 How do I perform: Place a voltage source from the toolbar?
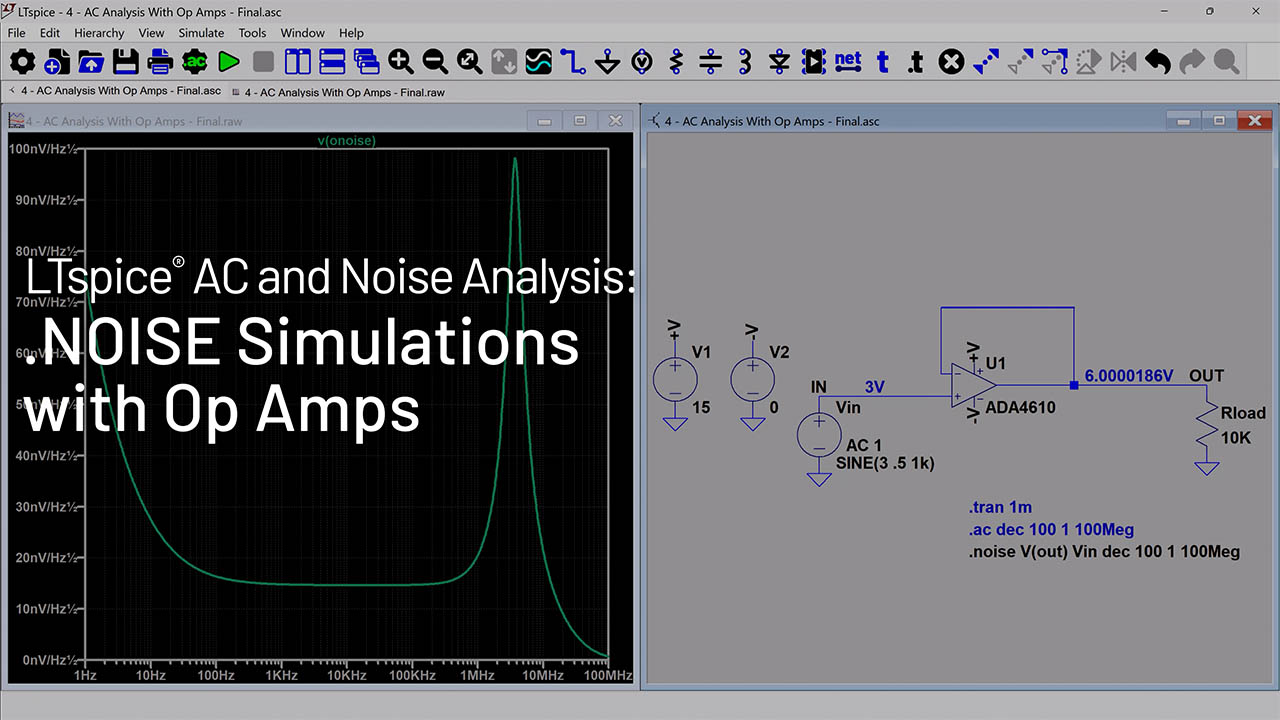click(642, 62)
